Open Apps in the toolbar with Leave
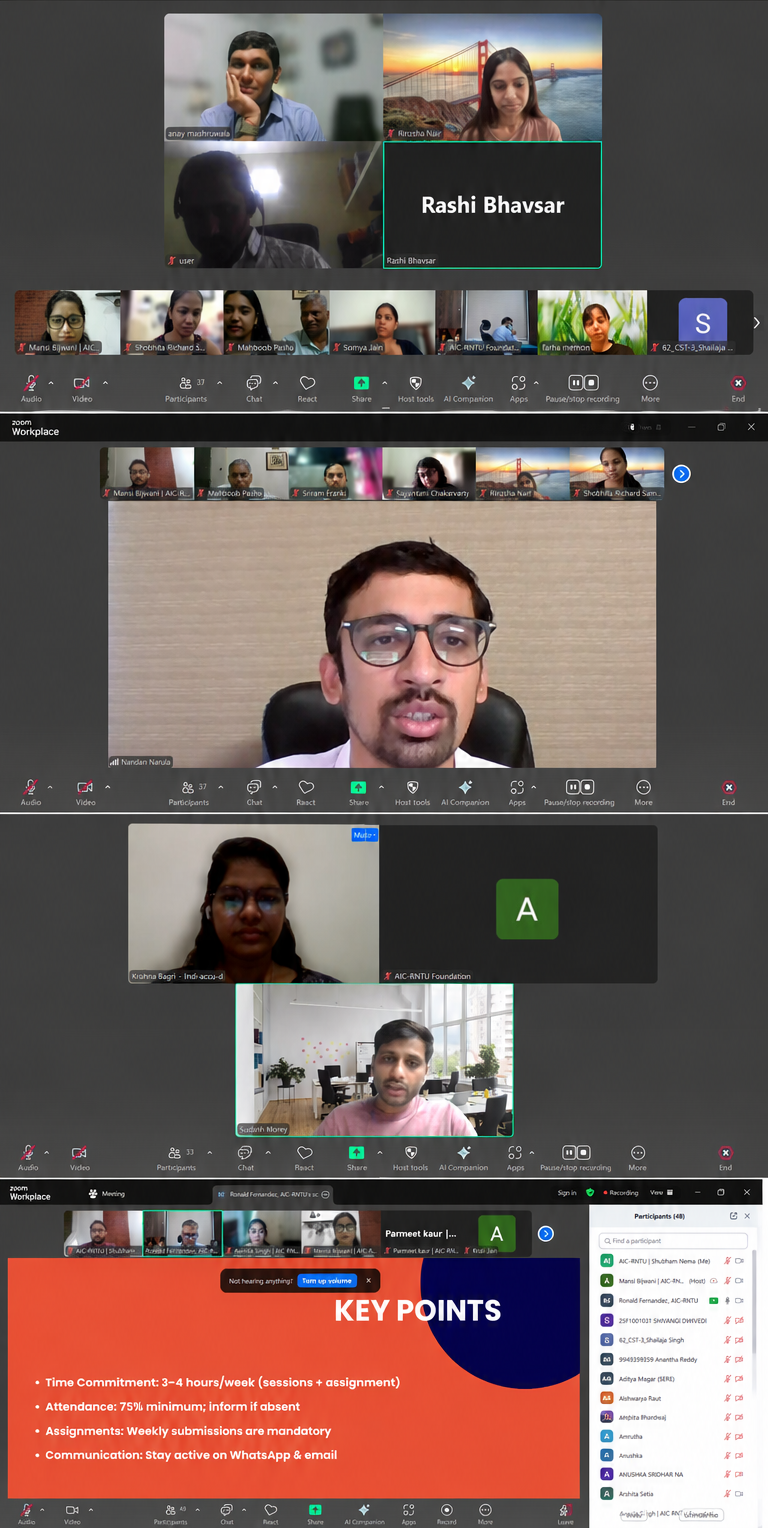 tap(408, 1513)
